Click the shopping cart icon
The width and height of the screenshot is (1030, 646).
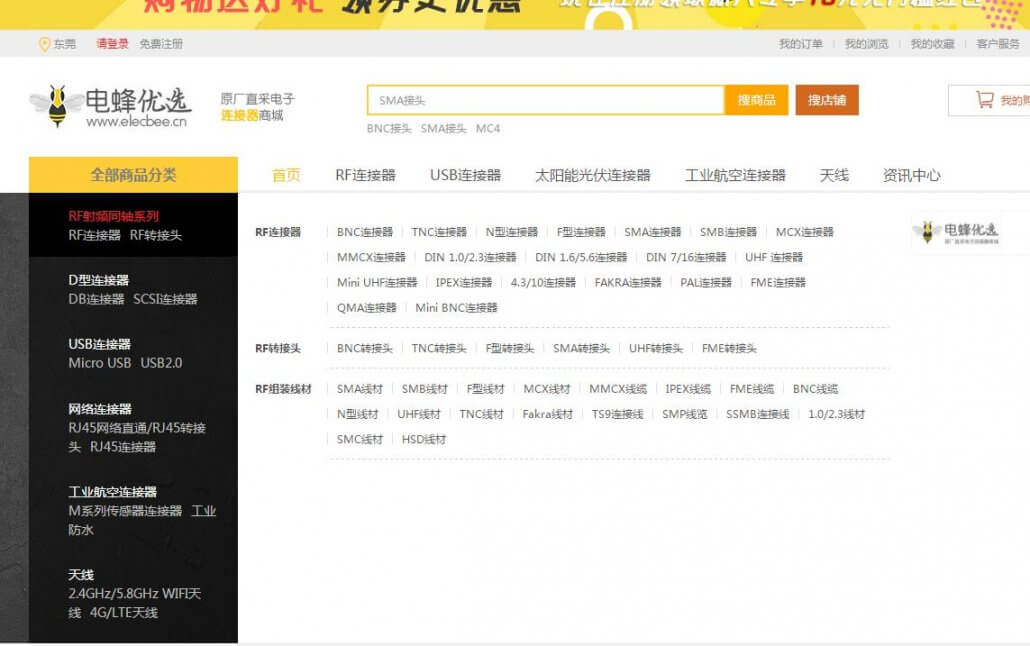point(984,100)
